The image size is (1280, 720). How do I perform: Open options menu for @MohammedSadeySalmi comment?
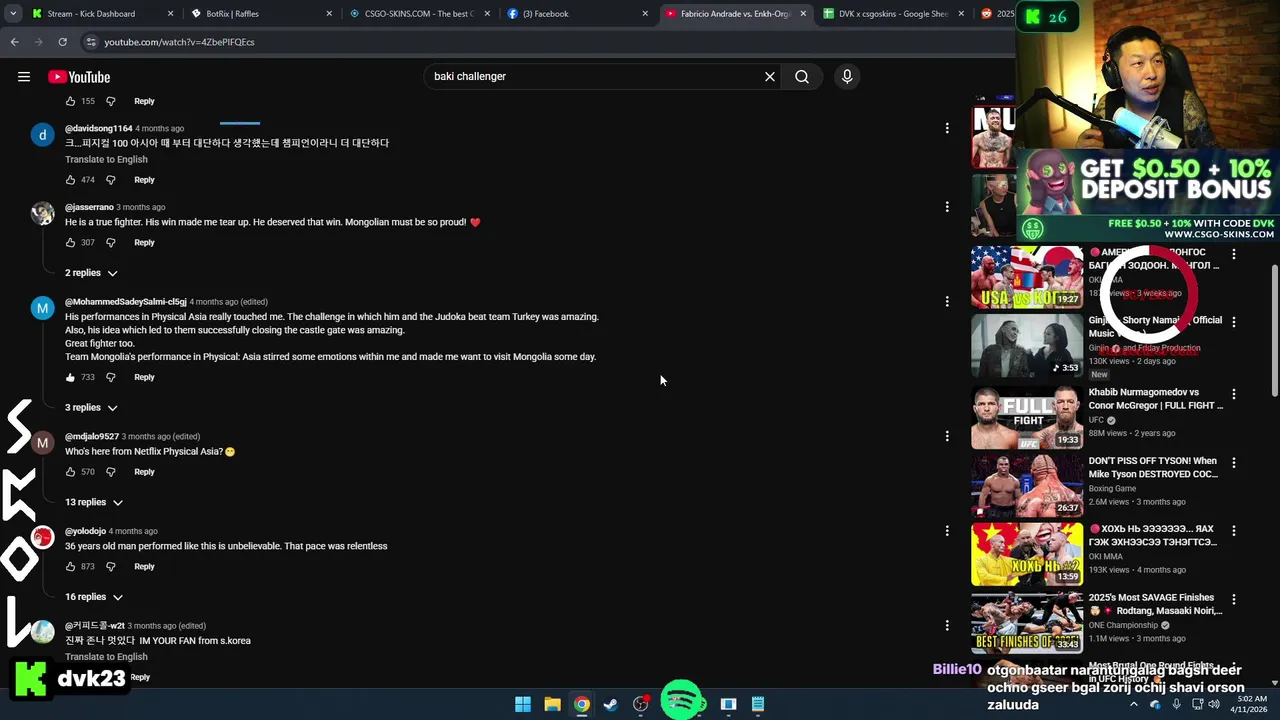[x=947, y=301]
